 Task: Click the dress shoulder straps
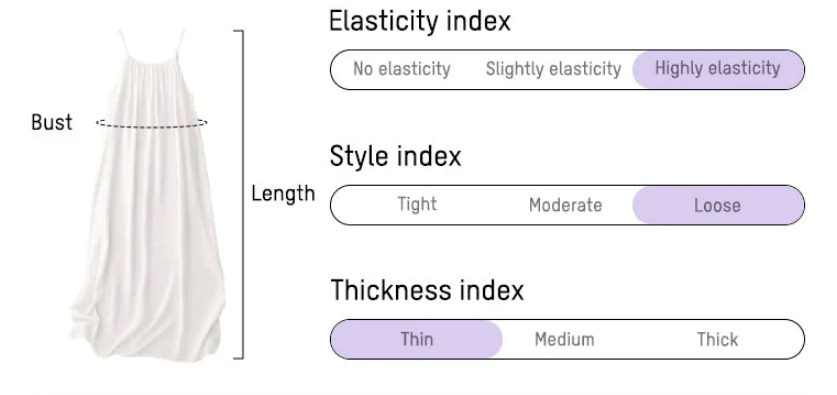(x=152, y=44)
